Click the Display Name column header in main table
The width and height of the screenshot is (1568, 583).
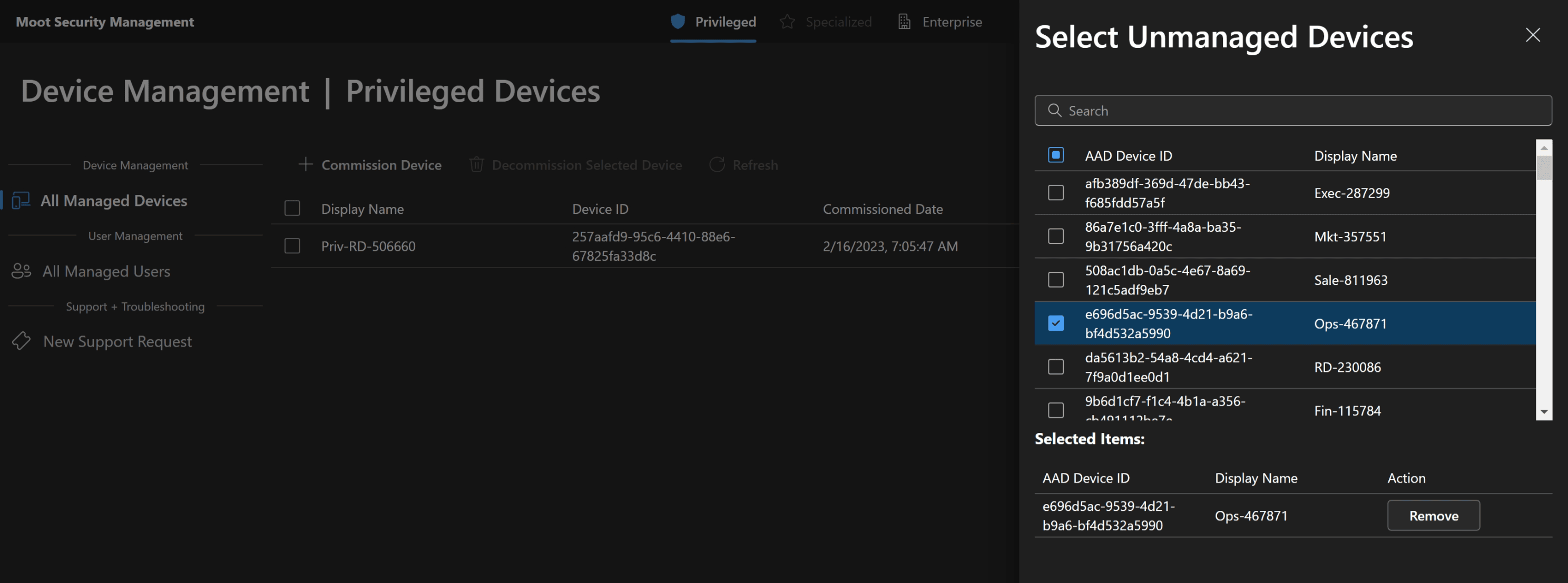pos(362,209)
